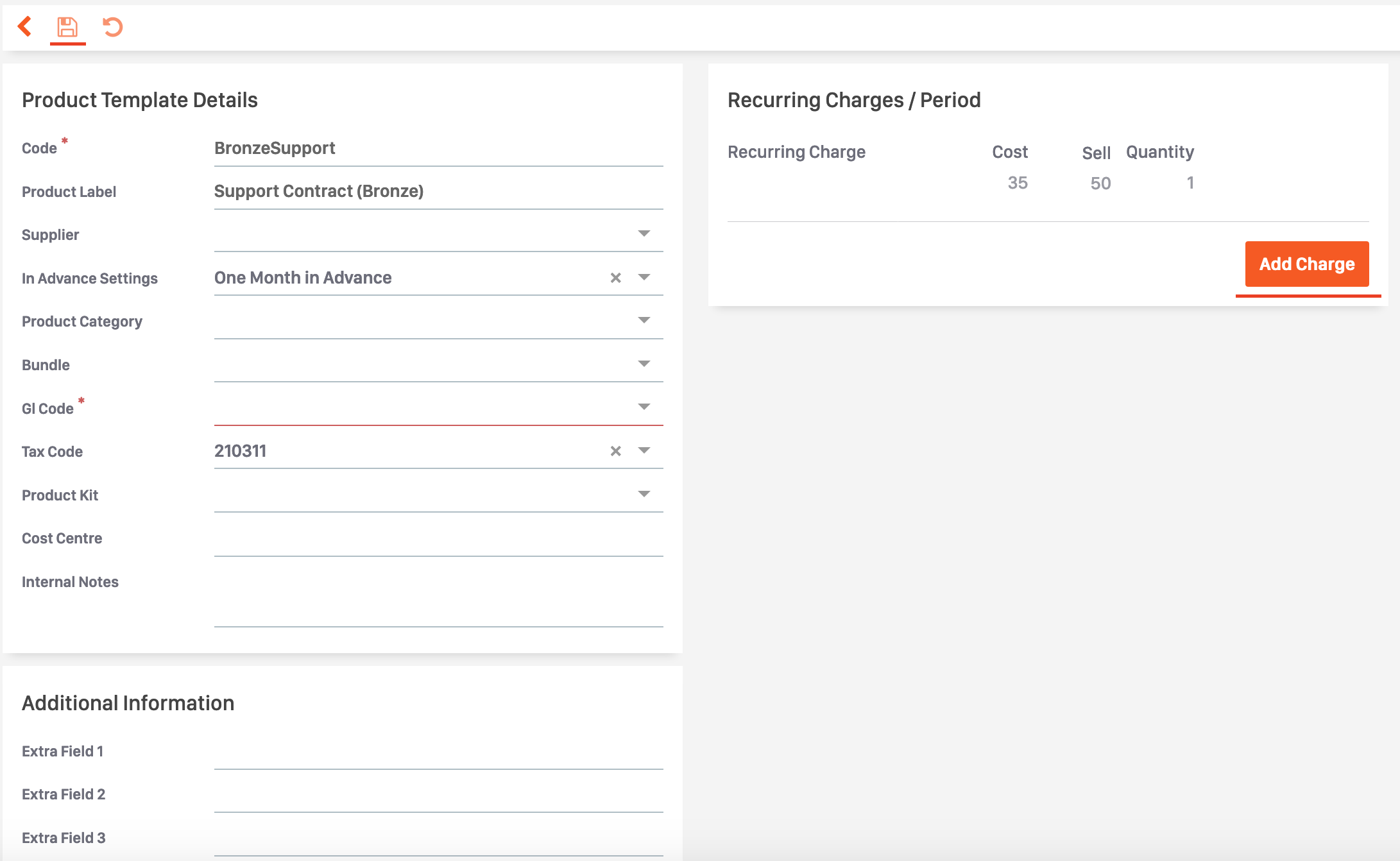Clear the In Advance Settings selection

pos(615,278)
